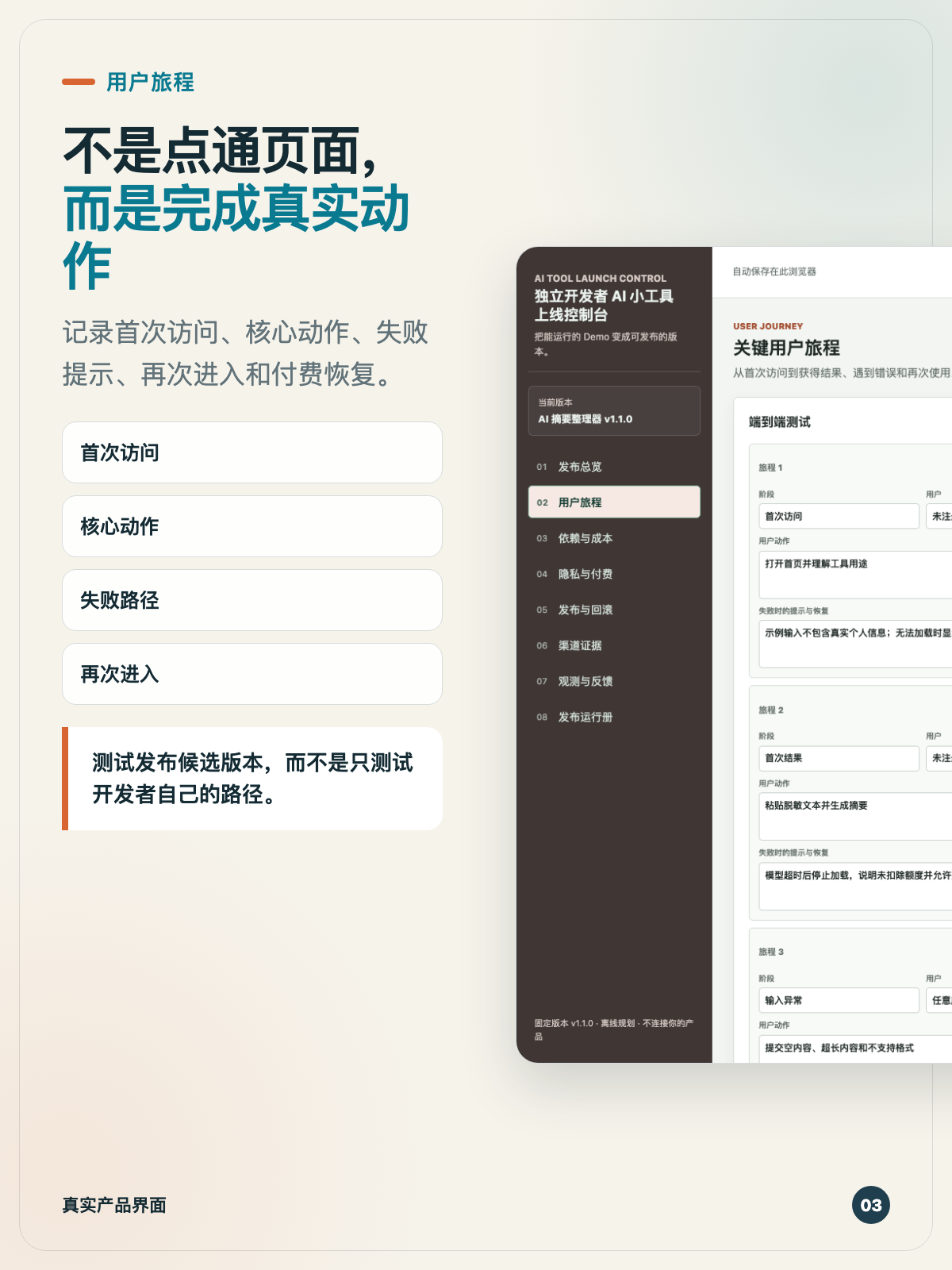952x1270 pixels.
Task: Edit 旅程 2 阶段 field 首次结果
Action: pyautogui.click(x=839, y=758)
